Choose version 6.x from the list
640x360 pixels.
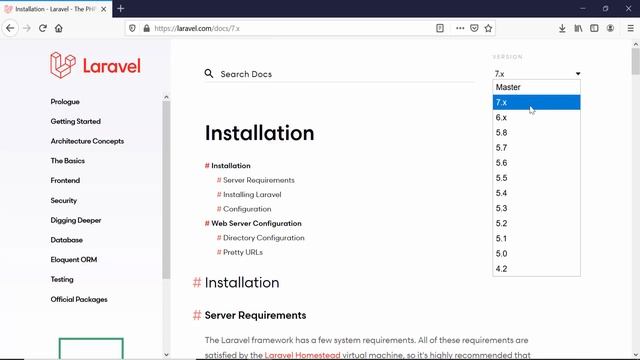pos(536,118)
